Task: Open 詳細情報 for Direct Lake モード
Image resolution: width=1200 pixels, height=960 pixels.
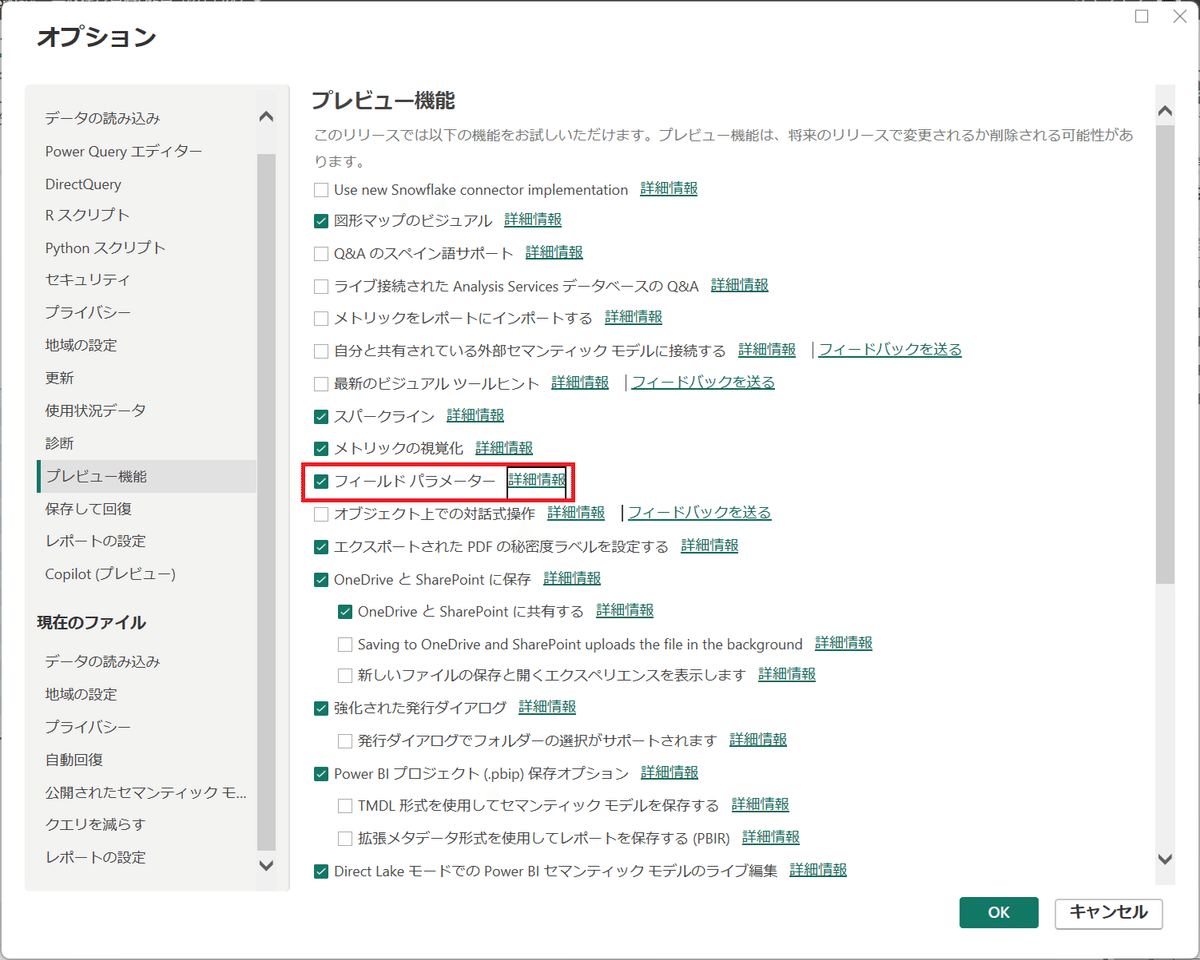Action: click(818, 870)
